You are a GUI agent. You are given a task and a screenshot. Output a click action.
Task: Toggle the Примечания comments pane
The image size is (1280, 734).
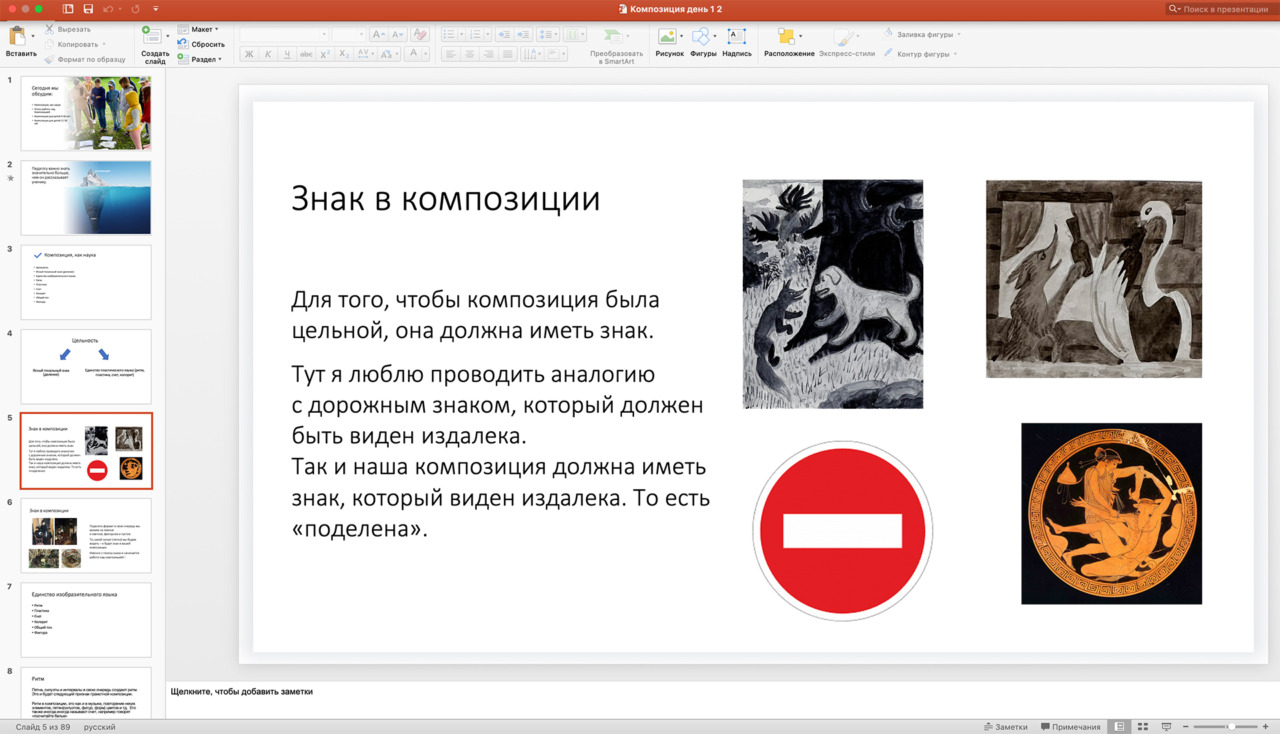tap(1069, 727)
